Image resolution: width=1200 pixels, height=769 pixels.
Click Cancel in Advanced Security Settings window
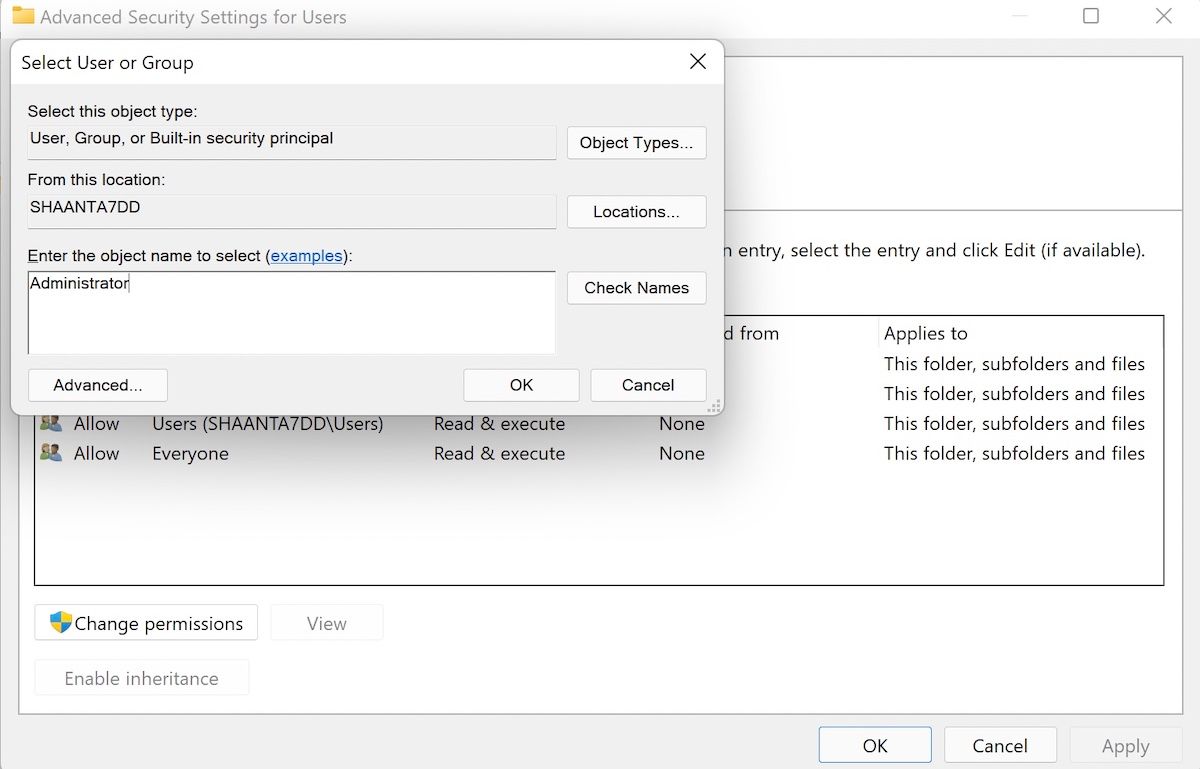[1000, 746]
